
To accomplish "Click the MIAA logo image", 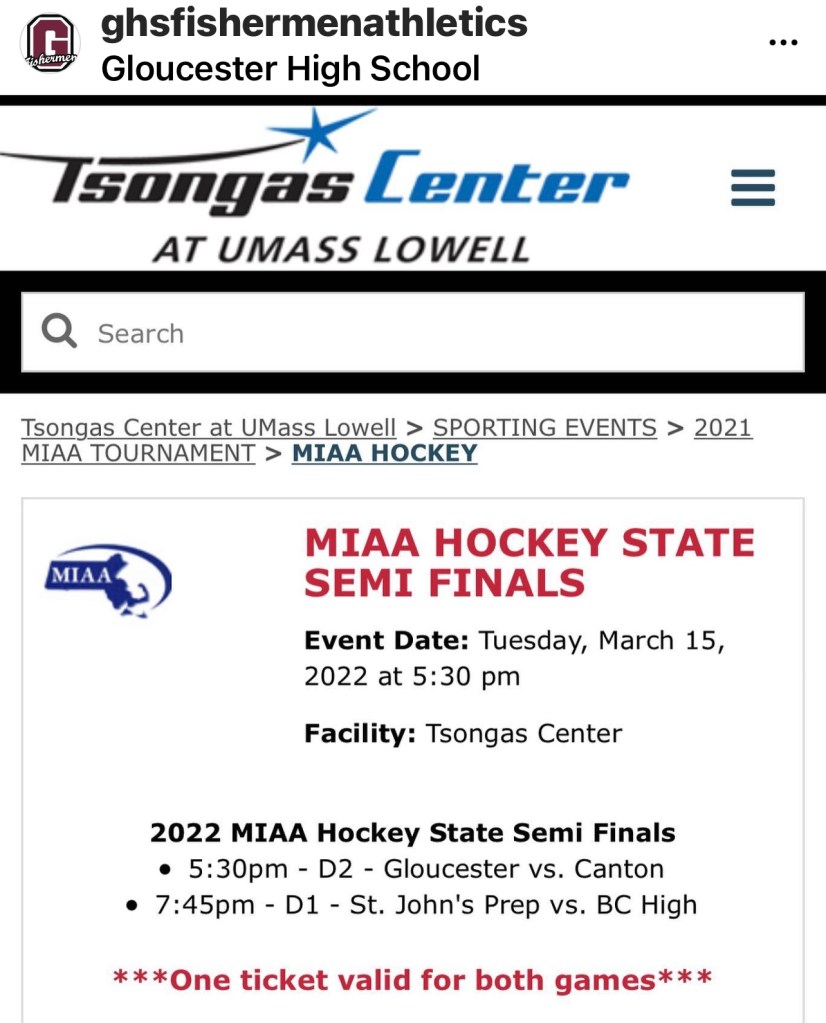I will (x=109, y=577).
